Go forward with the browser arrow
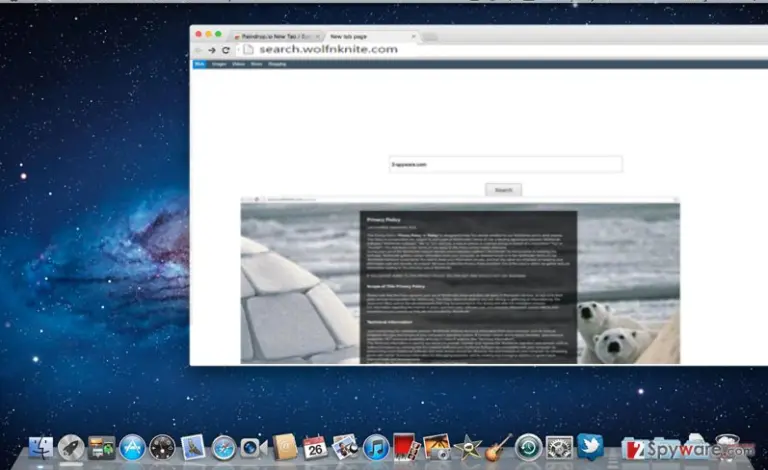The height and width of the screenshot is (470, 768). (x=212, y=50)
